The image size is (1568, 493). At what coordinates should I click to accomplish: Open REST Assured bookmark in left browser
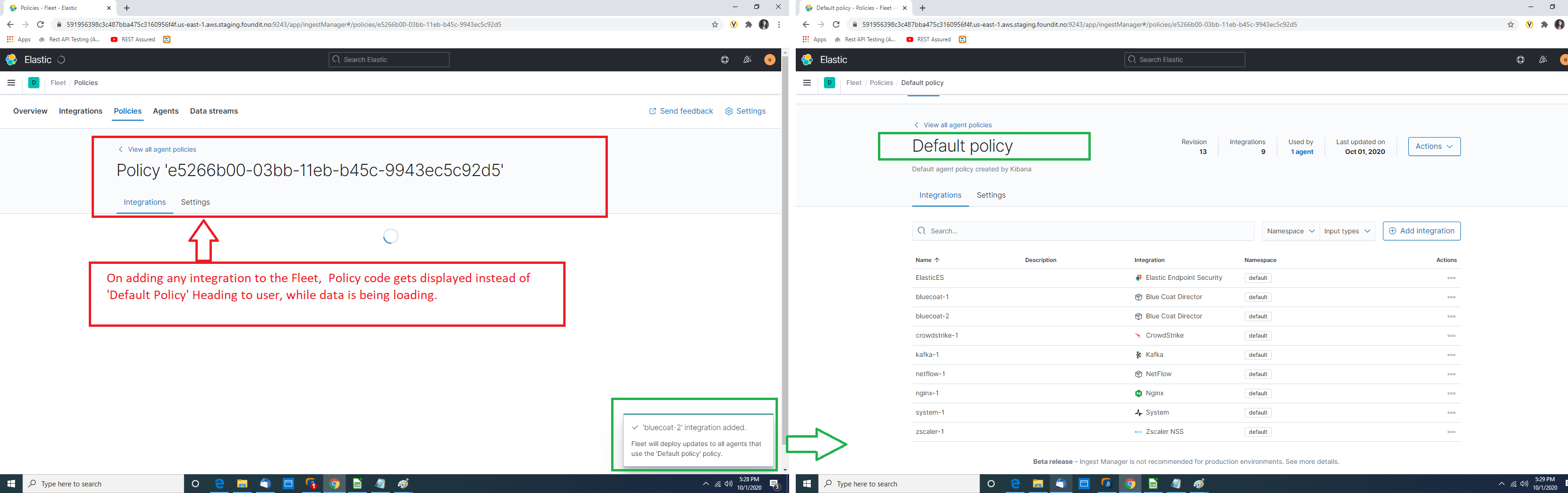[x=132, y=39]
